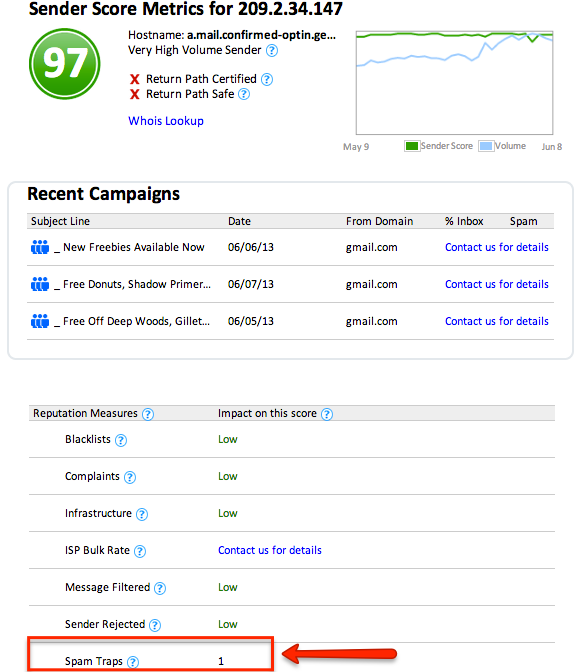Click green Sender Score legend swatch
Viewport: 579px width, 672px height.
click(x=411, y=146)
